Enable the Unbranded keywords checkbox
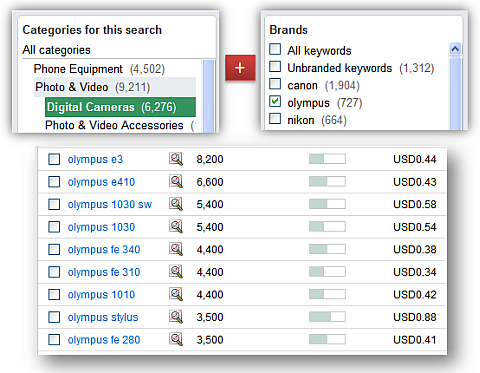This screenshot has height=373, width=480. [x=275, y=67]
